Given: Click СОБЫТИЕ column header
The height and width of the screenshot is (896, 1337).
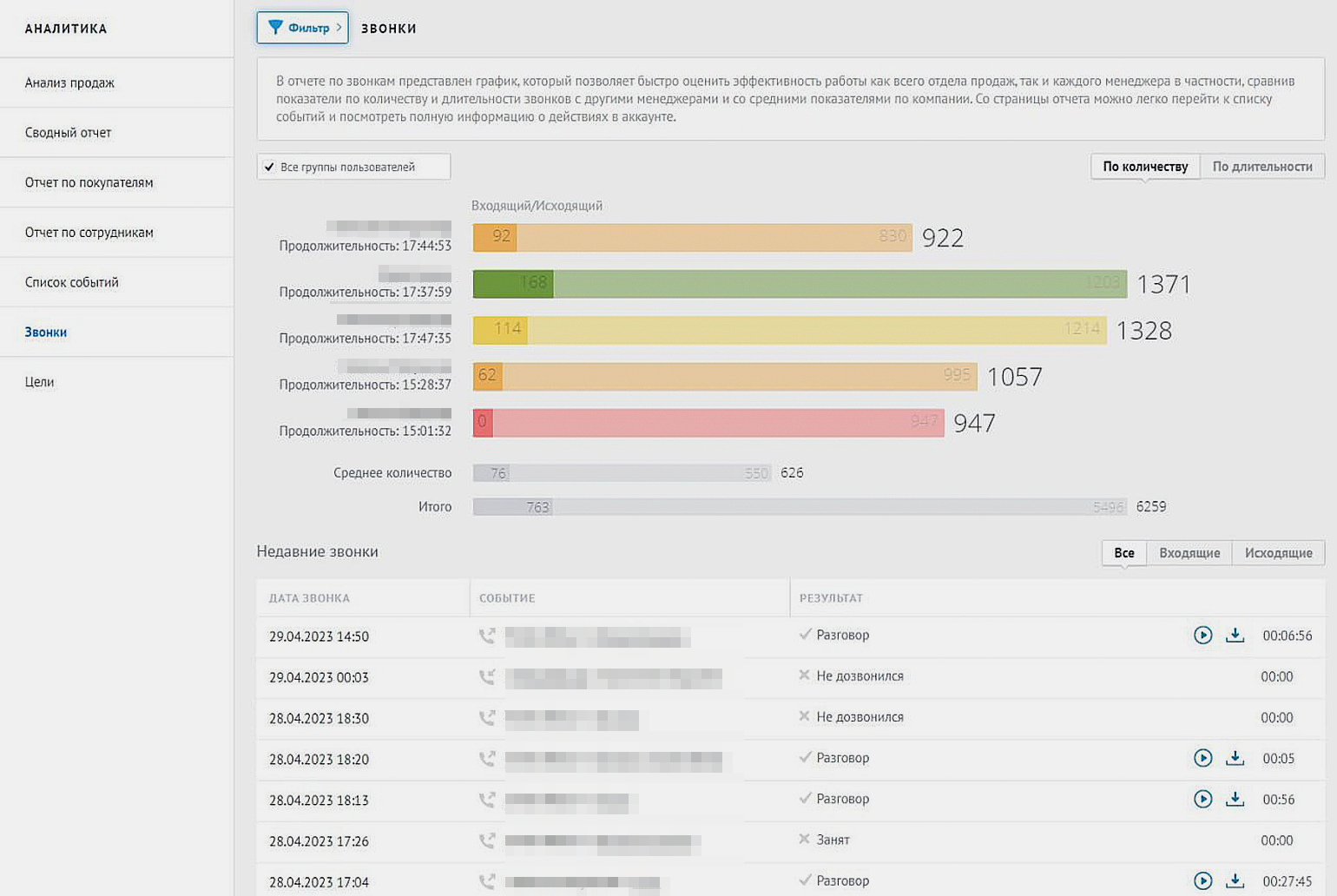Looking at the screenshot, I should coord(507,598).
